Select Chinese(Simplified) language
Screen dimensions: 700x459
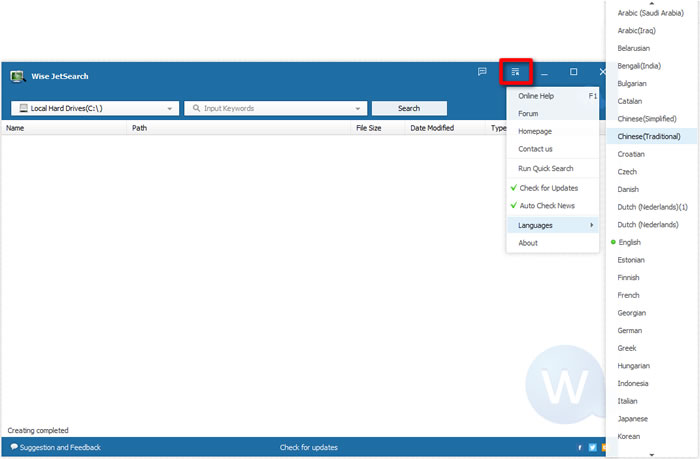[x=652, y=119]
